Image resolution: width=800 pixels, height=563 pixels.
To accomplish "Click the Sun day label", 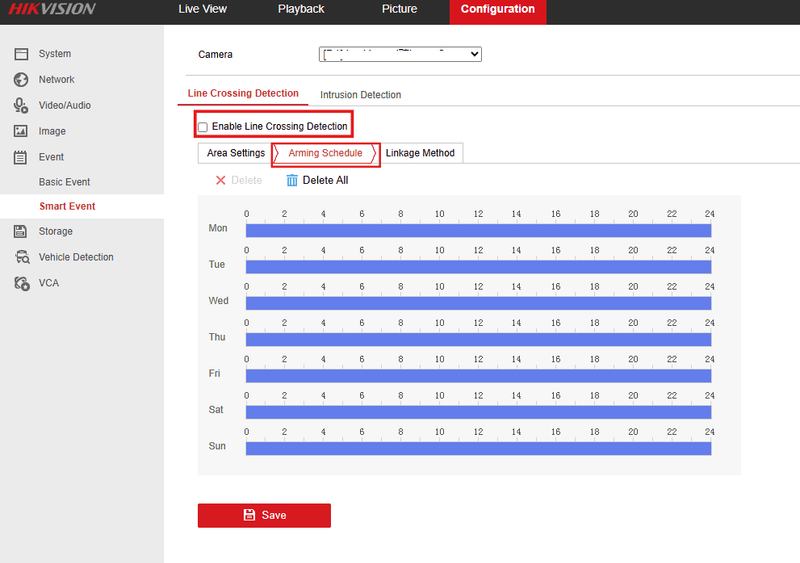I will (x=217, y=446).
